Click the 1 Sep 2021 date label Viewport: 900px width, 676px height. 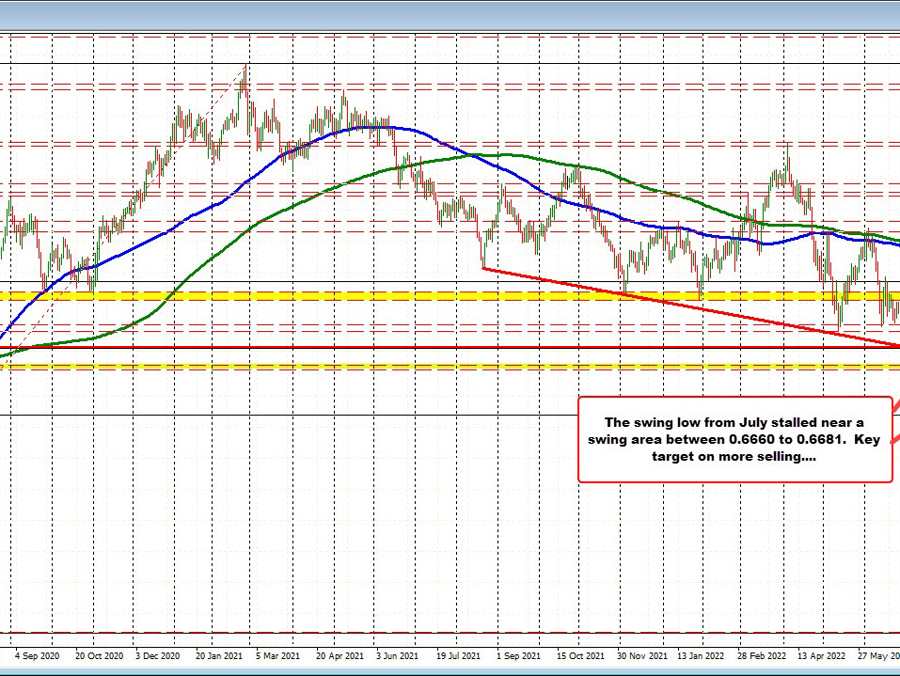[521, 657]
